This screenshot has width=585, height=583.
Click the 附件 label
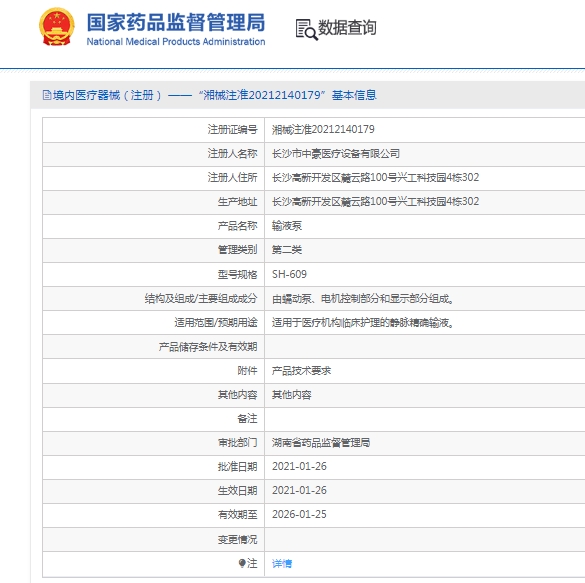pyautogui.click(x=247, y=371)
